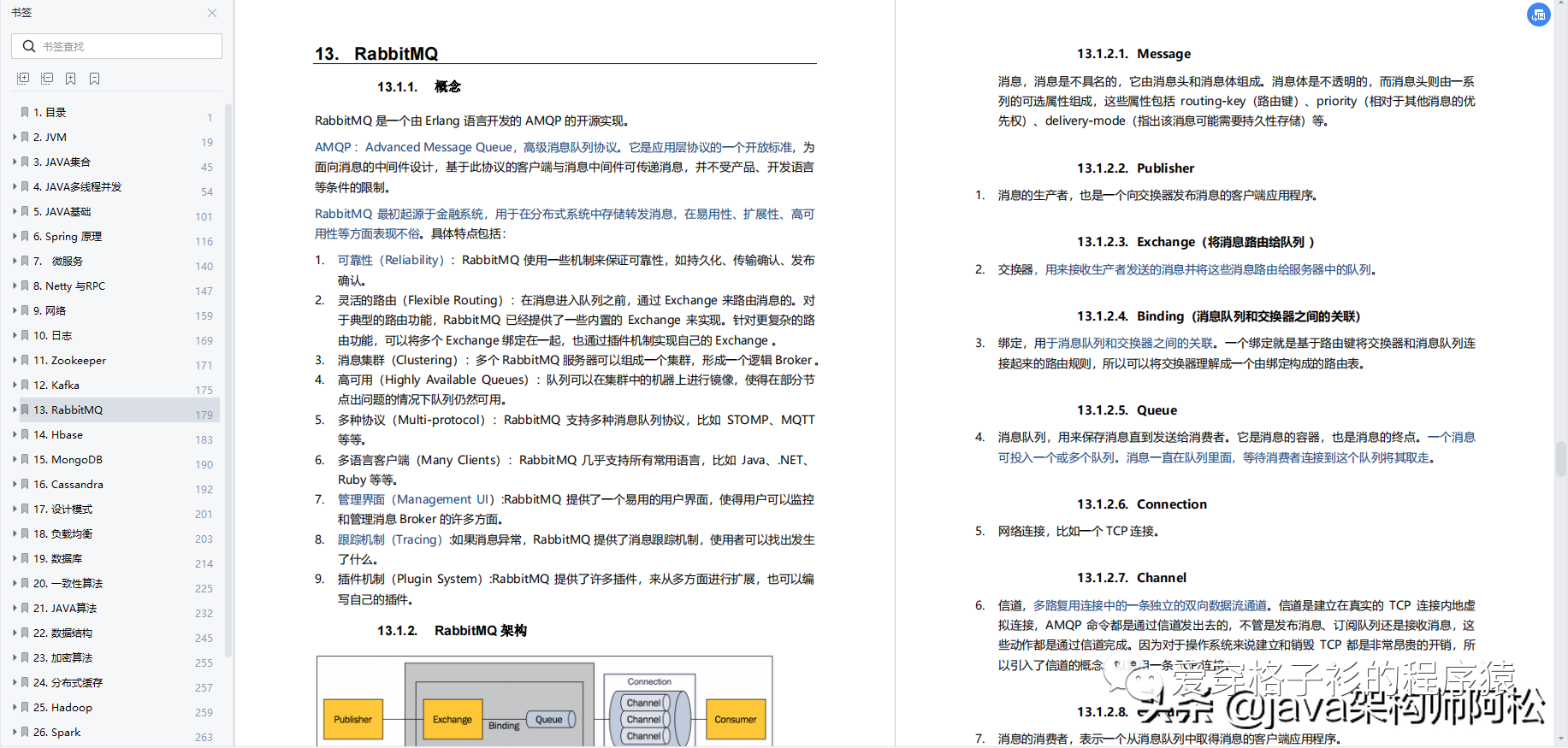This screenshot has width=1568, height=748.
Task: Click the 13. RabbitMQ page heading
Action: point(376,54)
